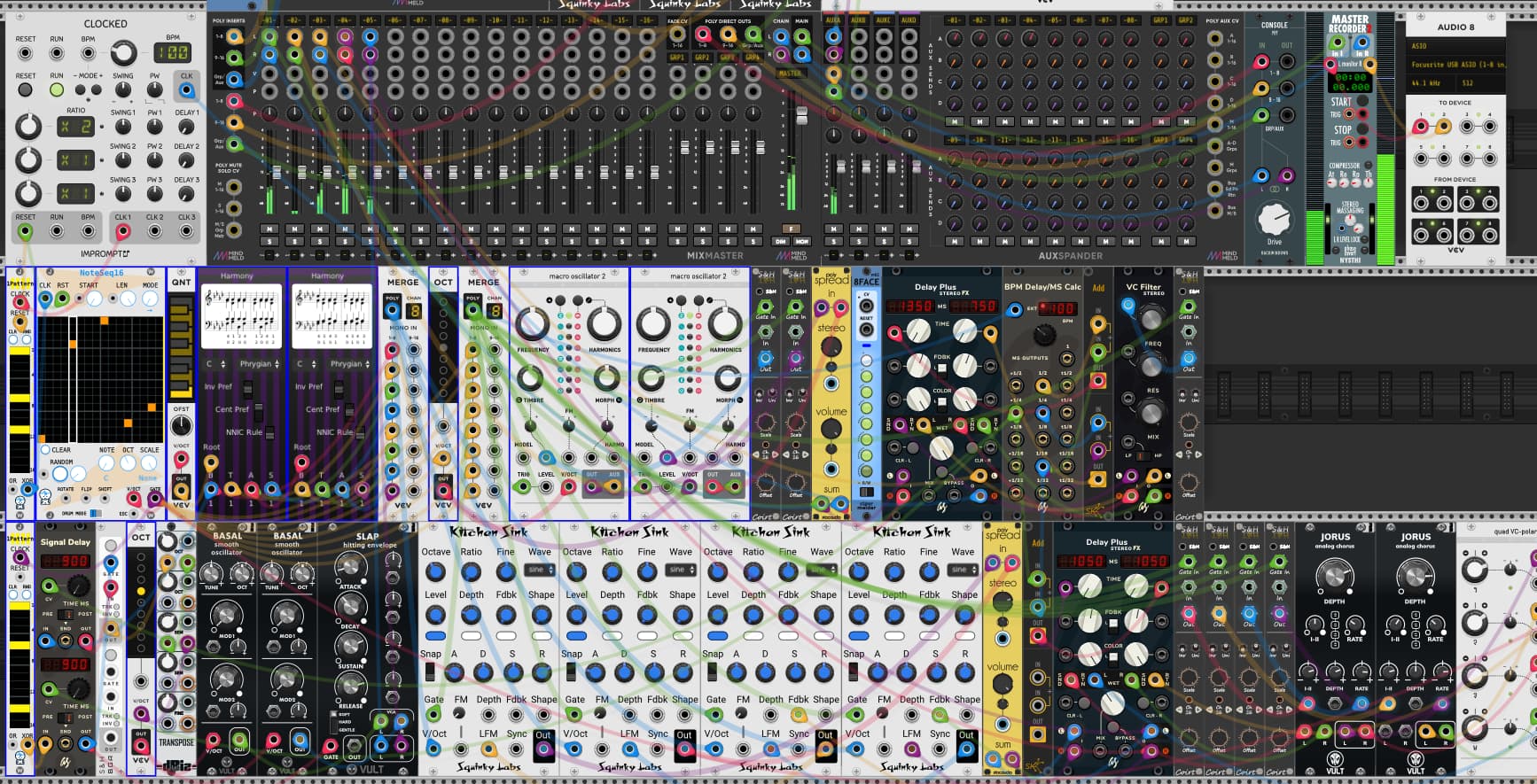Click the MixMaster GRP1 group label
Screen dimensions: 1537x784
tap(676, 58)
